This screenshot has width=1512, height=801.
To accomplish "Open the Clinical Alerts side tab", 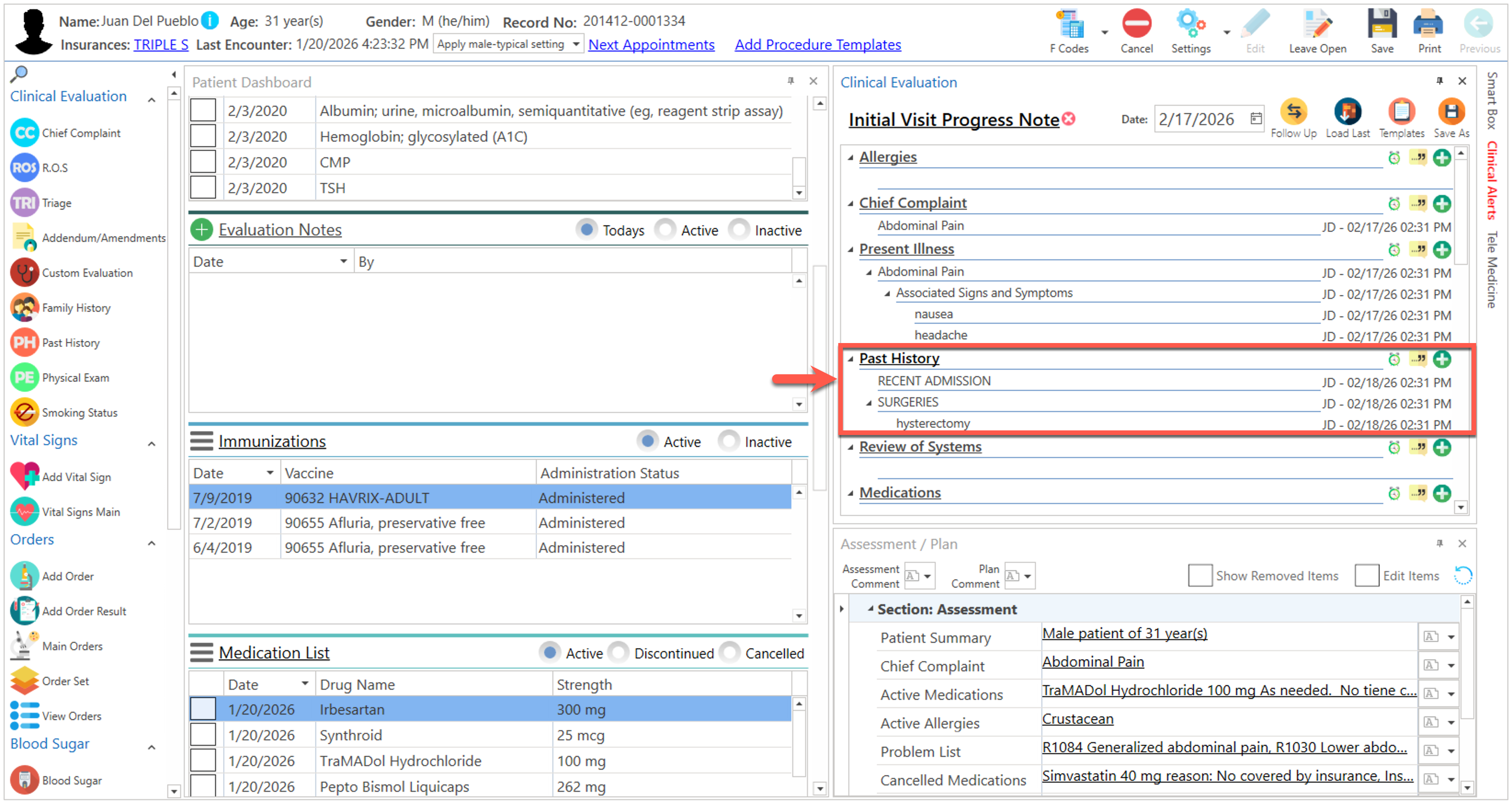I will tap(1491, 181).
